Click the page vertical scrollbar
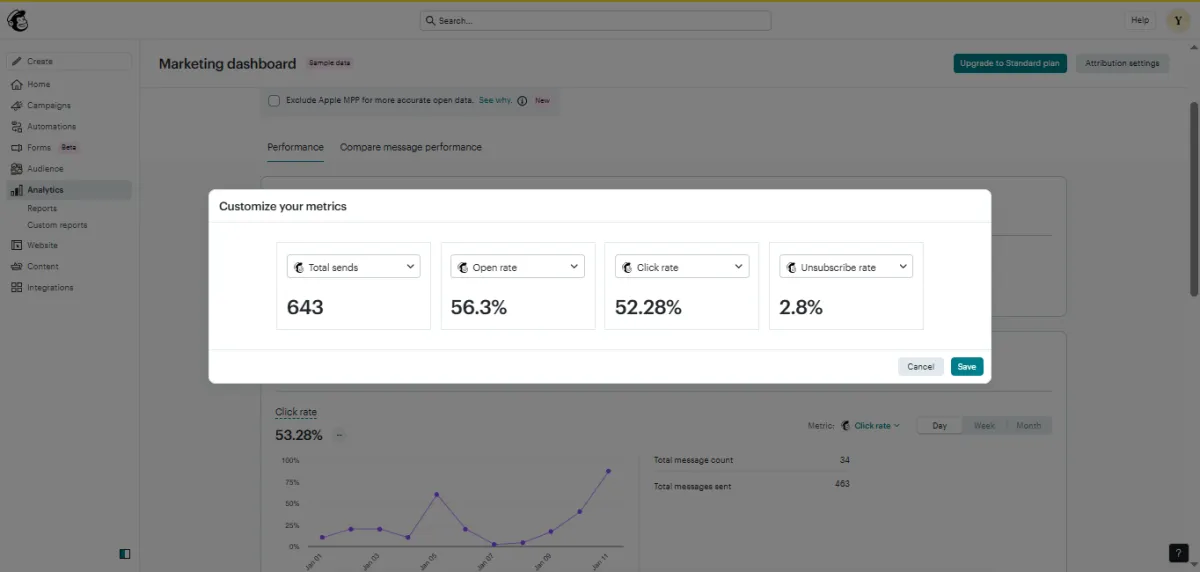This screenshot has width=1200, height=572. 1194,198
